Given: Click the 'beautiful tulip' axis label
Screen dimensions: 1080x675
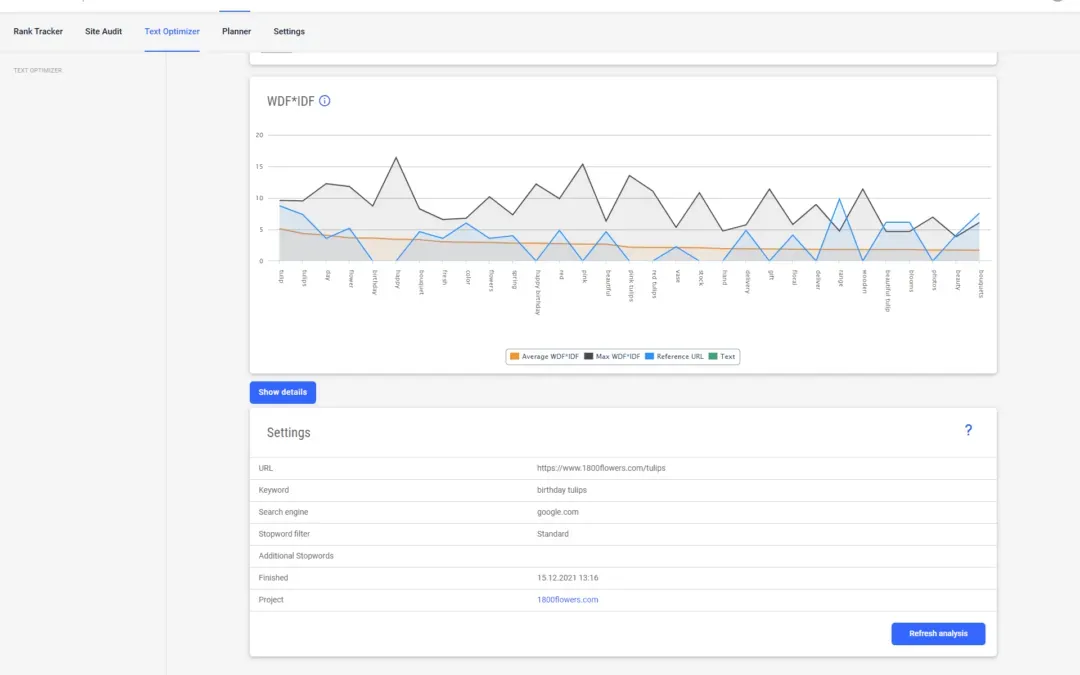Looking at the screenshot, I should (x=888, y=291).
